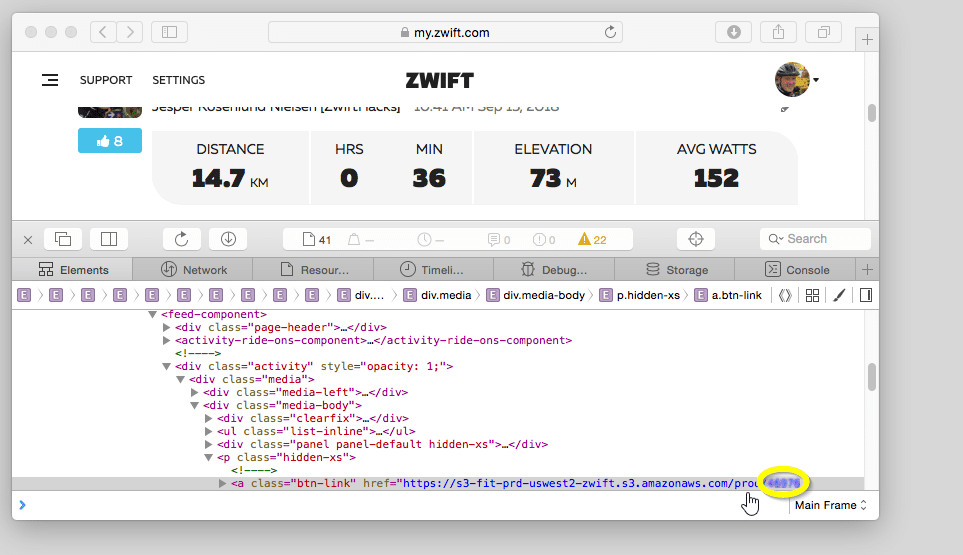Toggle shadow DOM display icon
This screenshot has height=555, width=963.
point(784,295)
